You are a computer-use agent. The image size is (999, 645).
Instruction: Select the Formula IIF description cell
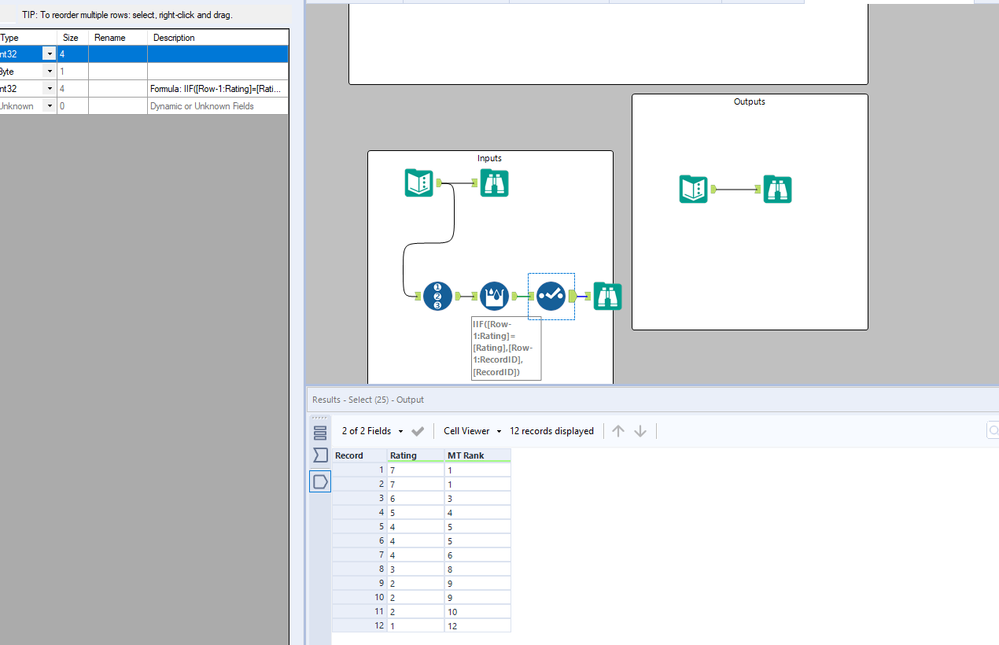pyautogui.click(x=218, y=89)
